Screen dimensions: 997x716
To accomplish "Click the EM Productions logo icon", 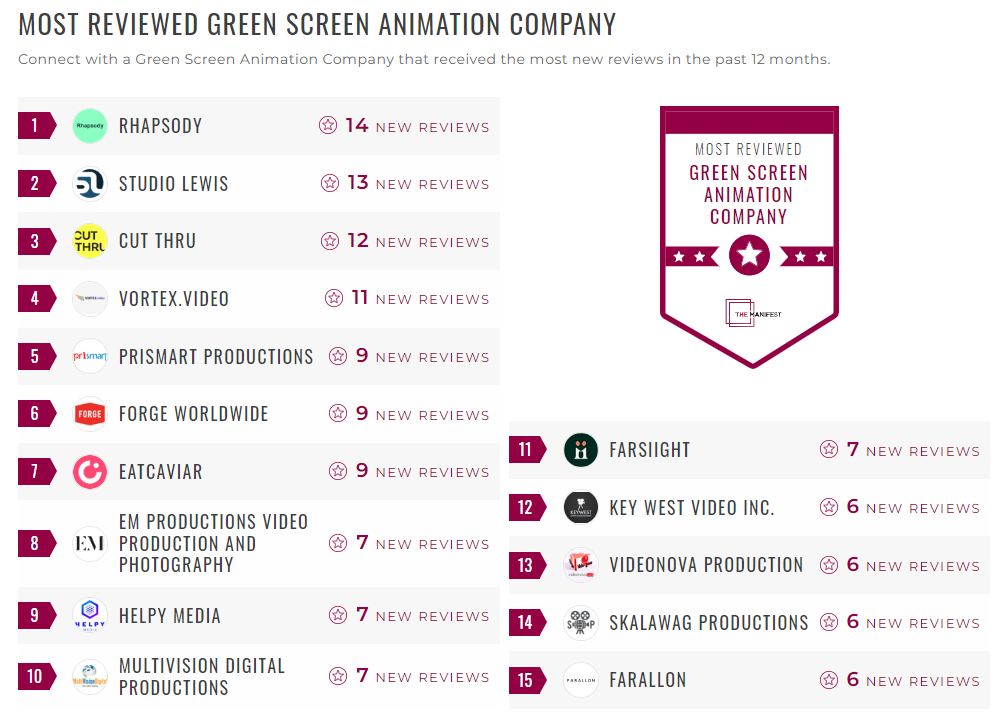I will (90, 544).
